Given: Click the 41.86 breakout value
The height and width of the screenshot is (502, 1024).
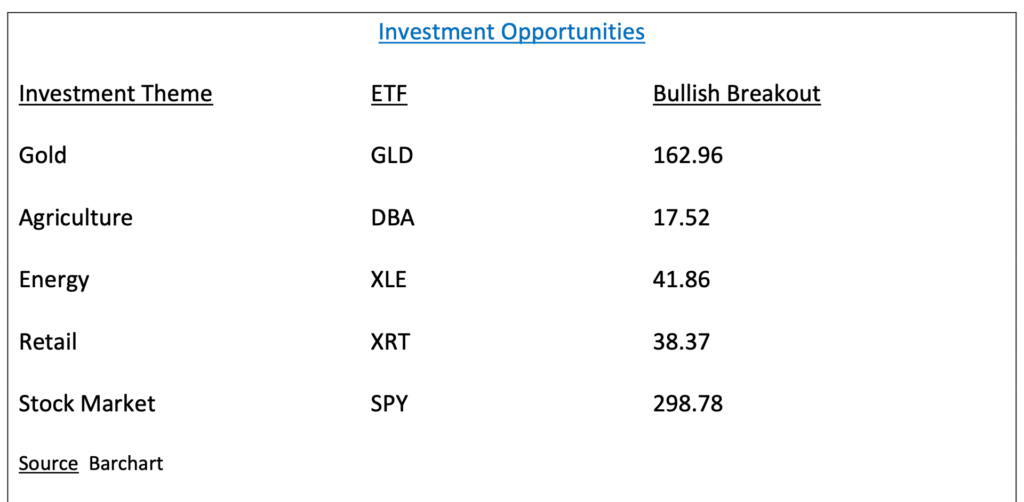Looking at the screenshot, I should click(681, 279).
